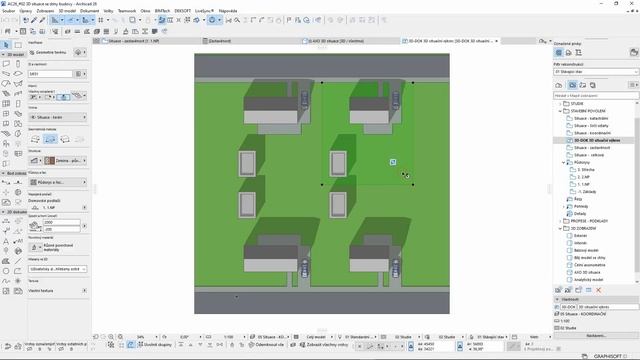Open Publisher Sets in the Navigator

pos(593,85)
